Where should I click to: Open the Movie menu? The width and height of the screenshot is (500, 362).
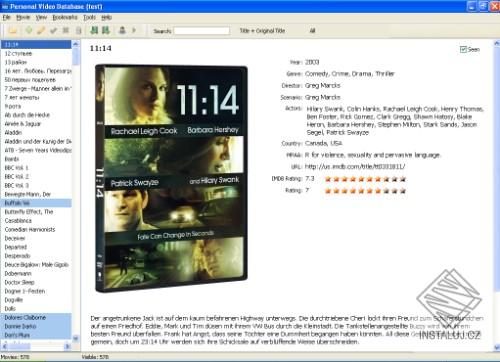pos(23,17)
